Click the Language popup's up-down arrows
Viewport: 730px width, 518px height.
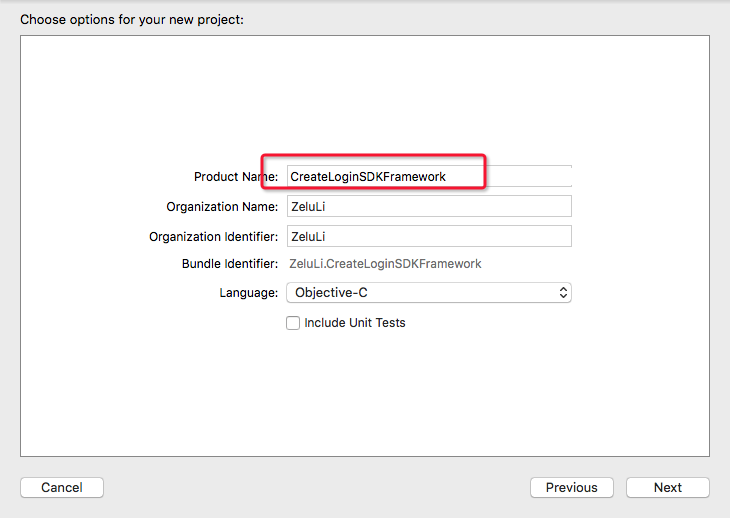click(563, 293)
